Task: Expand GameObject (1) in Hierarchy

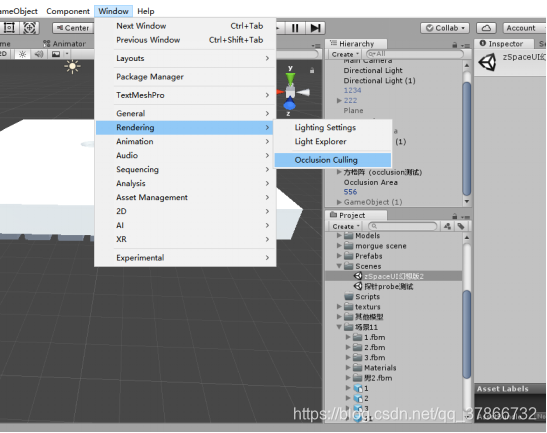Action: (x=339, y=202)
